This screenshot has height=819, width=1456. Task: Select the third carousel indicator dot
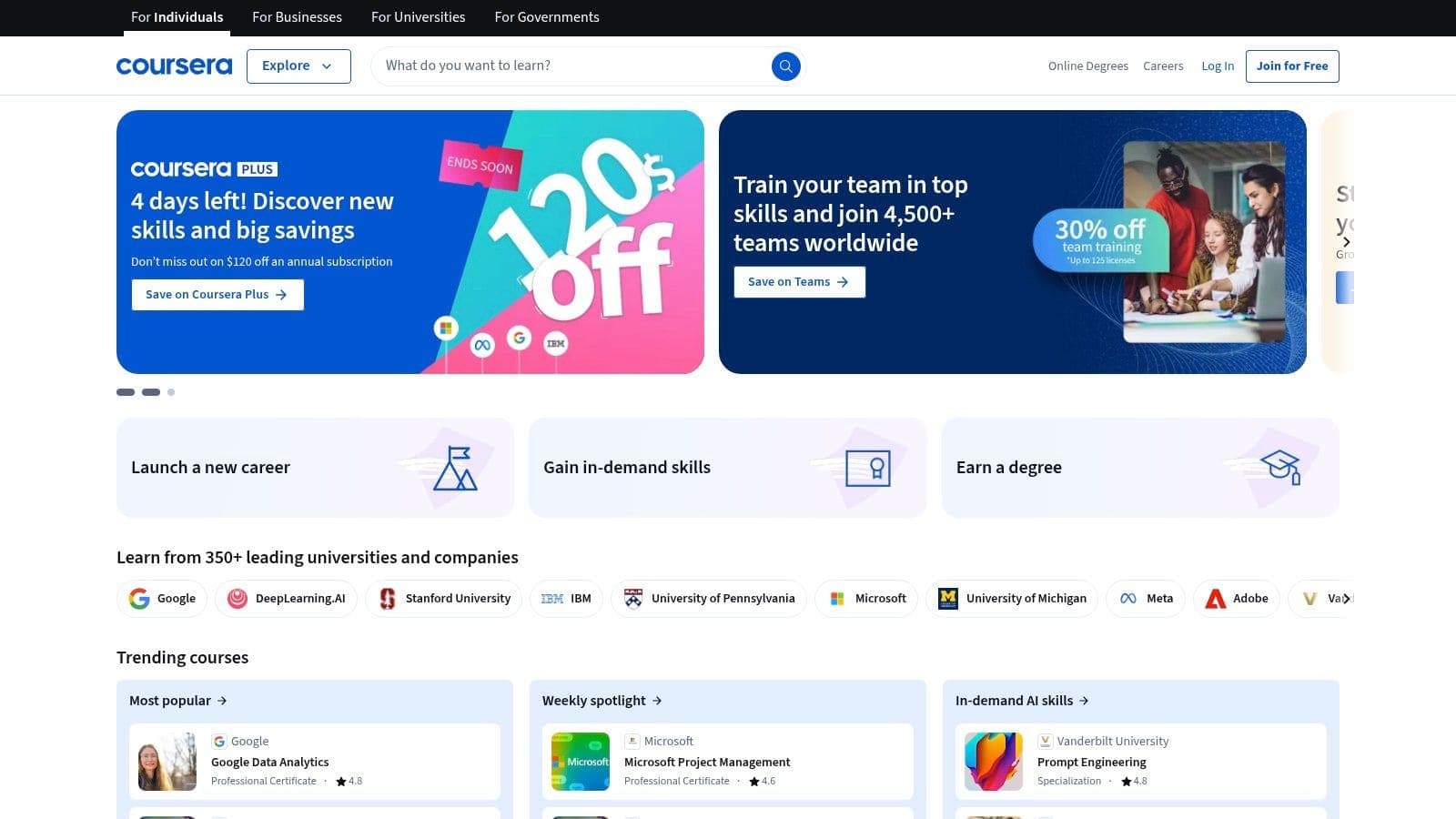click(171, 392)
